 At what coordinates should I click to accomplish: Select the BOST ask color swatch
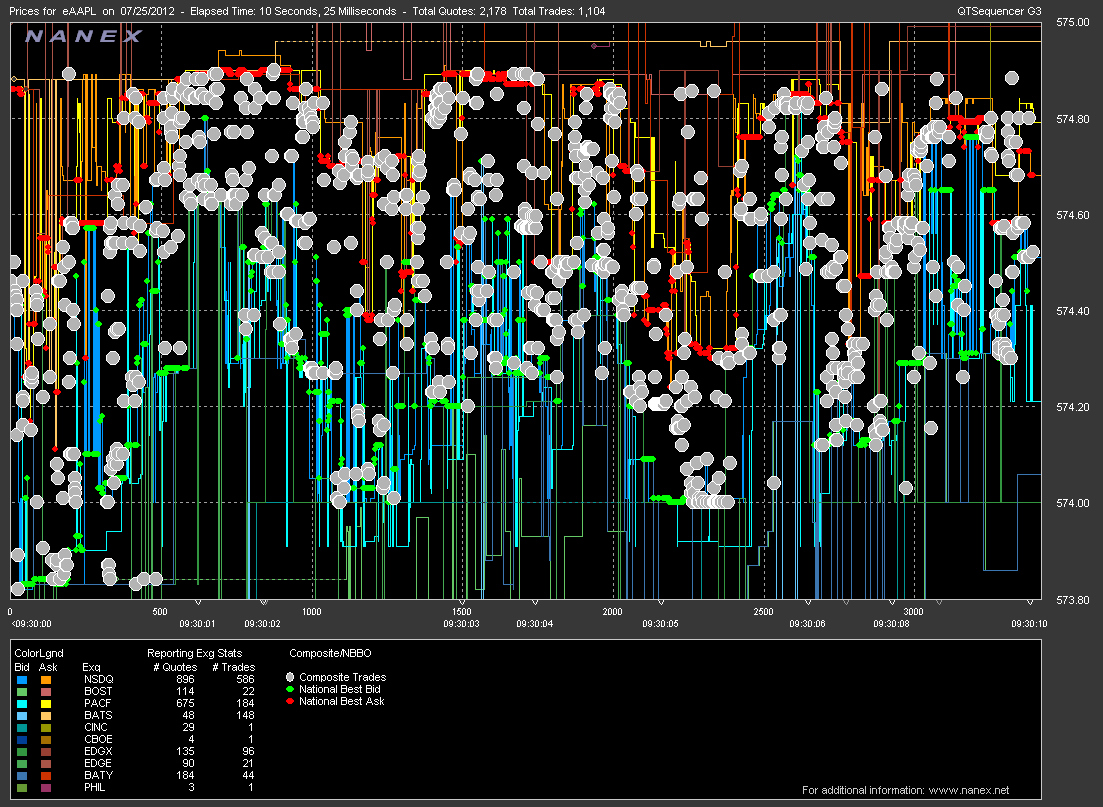coord(46,692)
